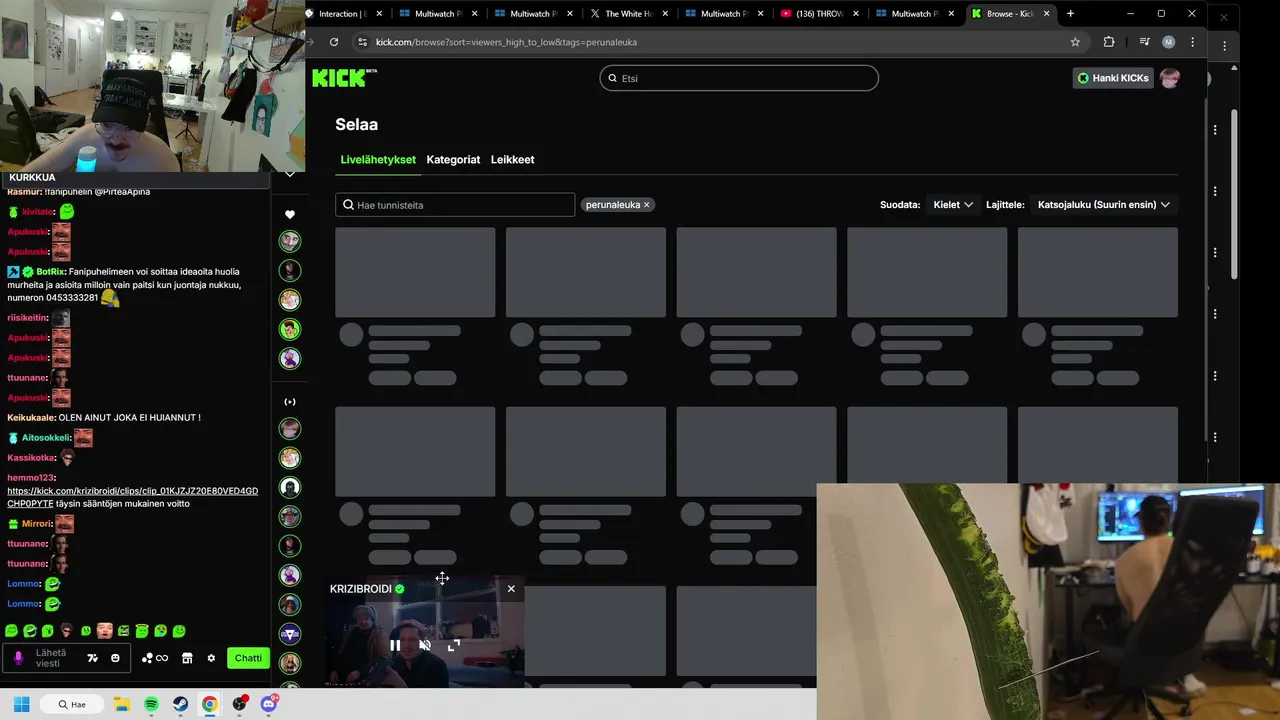Collapse the chat header chevron
This screenshot has width=1280, height=720.
[289, 175]
